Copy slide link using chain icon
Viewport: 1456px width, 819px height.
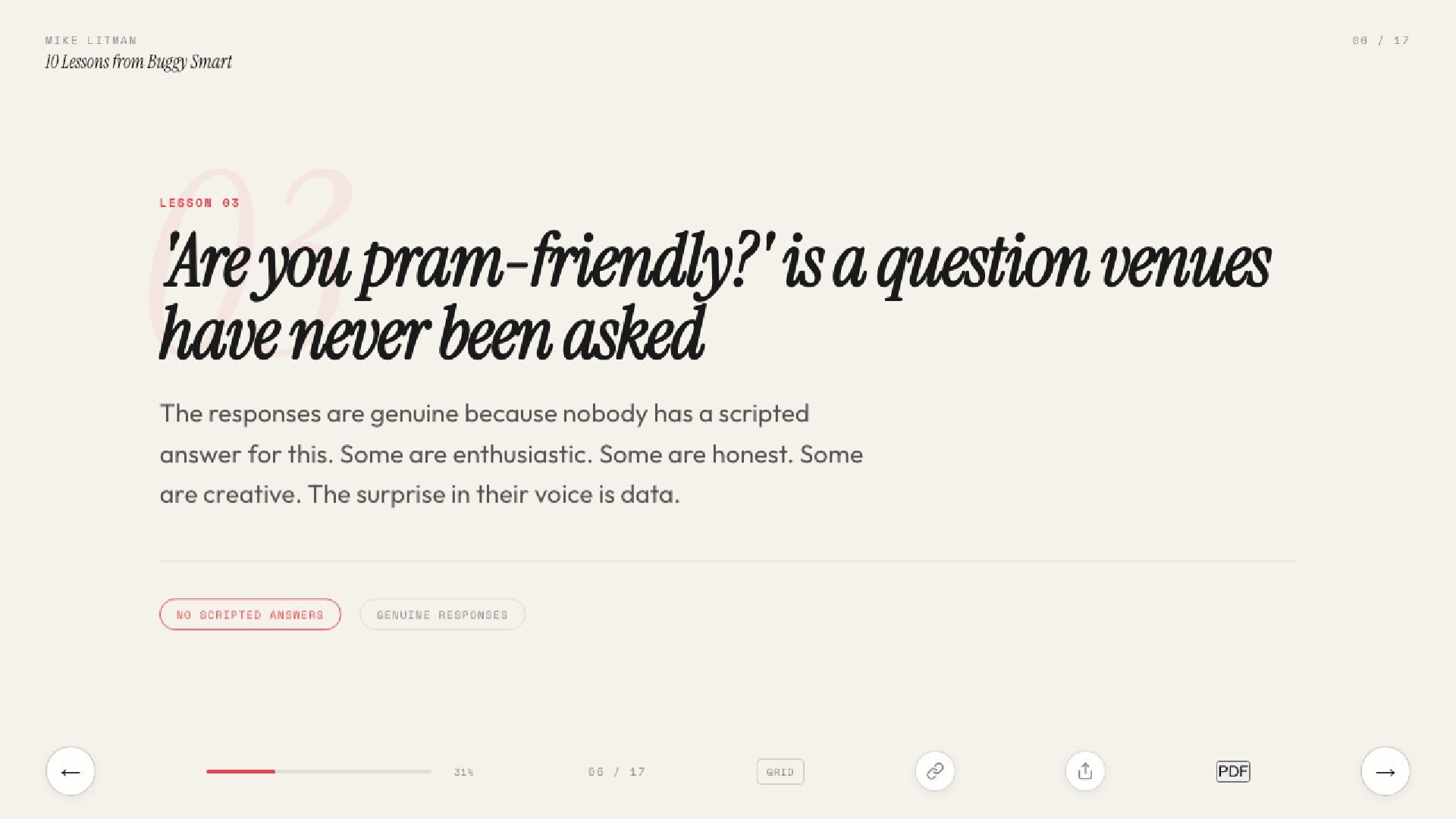(934, 771)
